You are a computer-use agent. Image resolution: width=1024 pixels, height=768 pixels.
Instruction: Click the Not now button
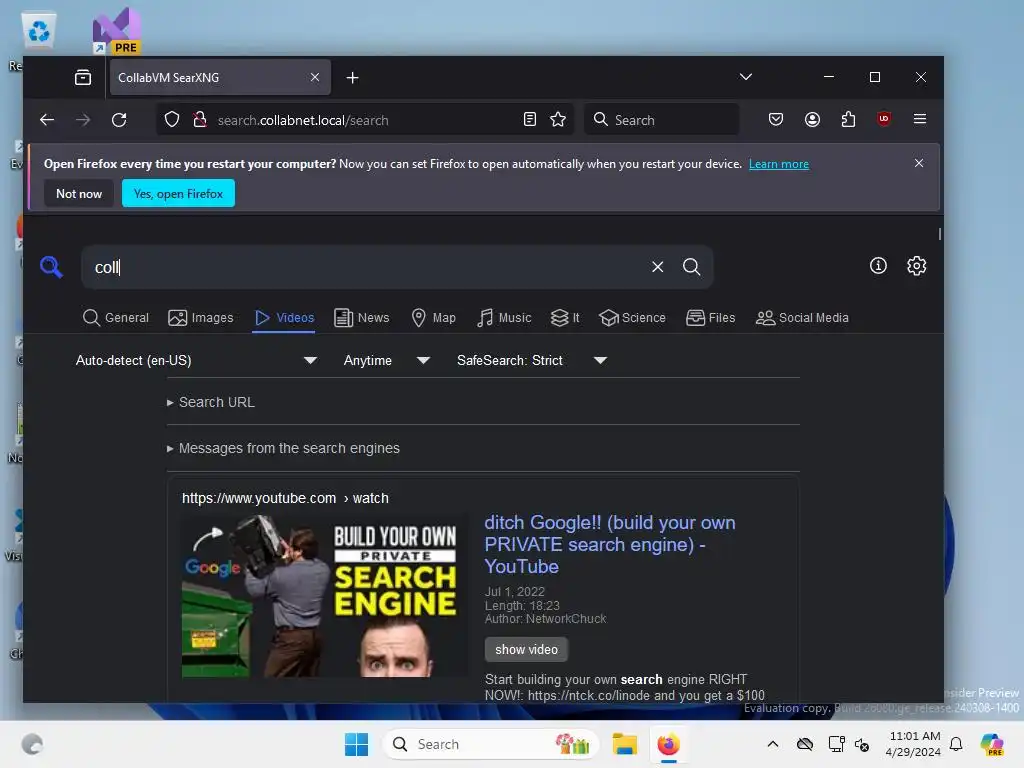[79, 193]
